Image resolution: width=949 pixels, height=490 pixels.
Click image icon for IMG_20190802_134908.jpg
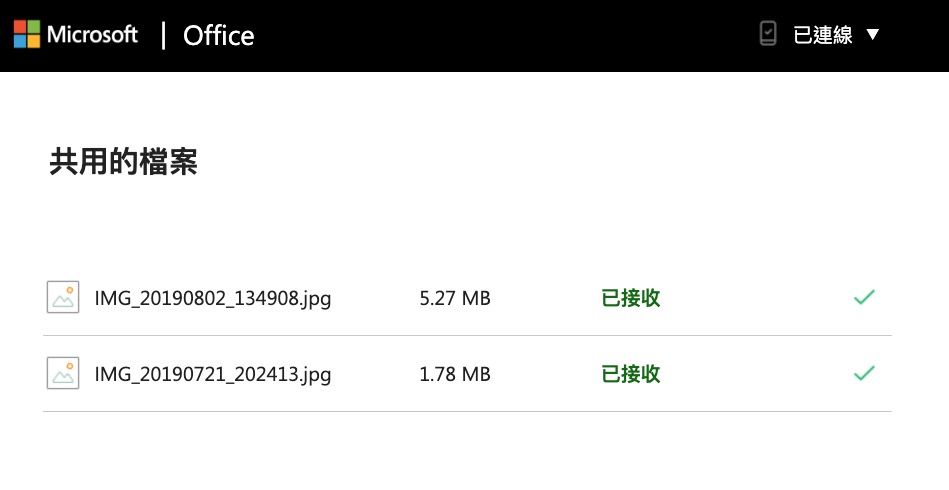pos(63,297)
